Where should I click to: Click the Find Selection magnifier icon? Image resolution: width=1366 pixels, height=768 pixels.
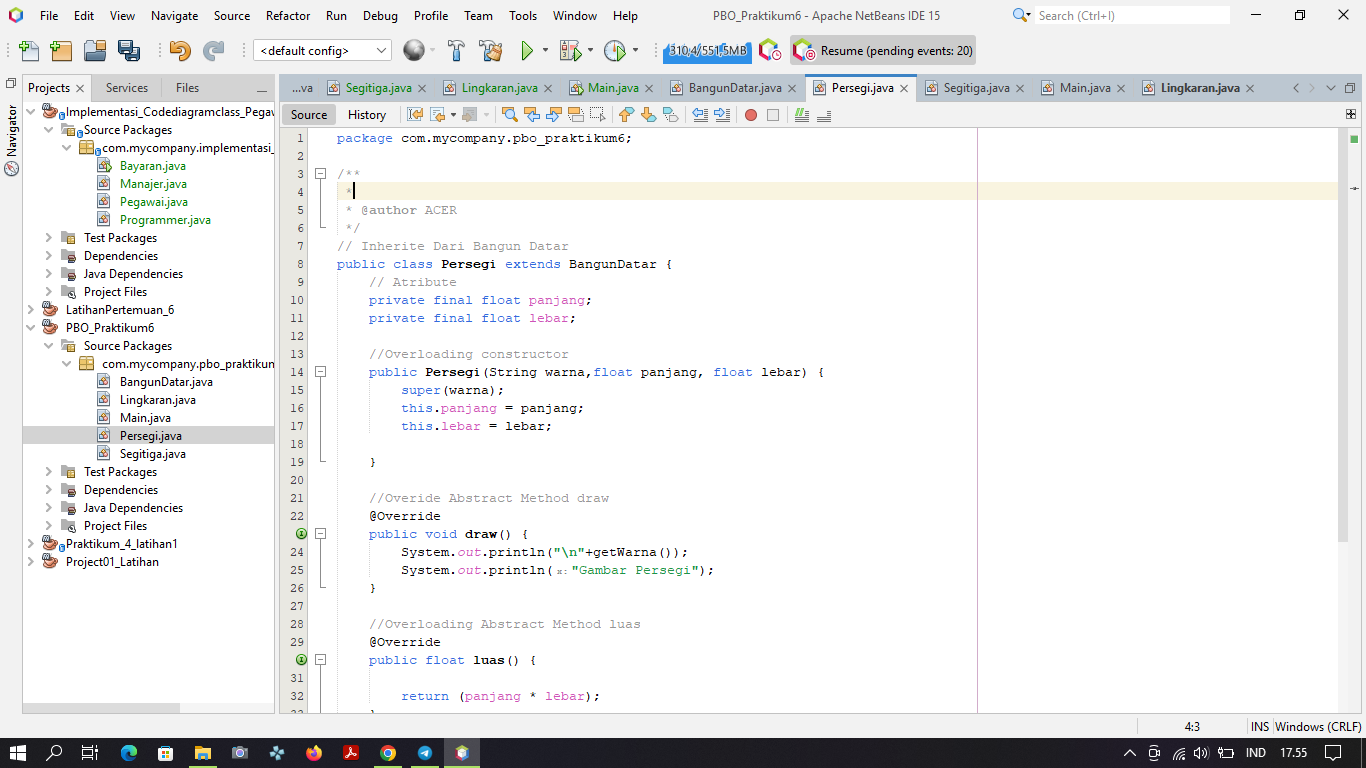[510, 115]
